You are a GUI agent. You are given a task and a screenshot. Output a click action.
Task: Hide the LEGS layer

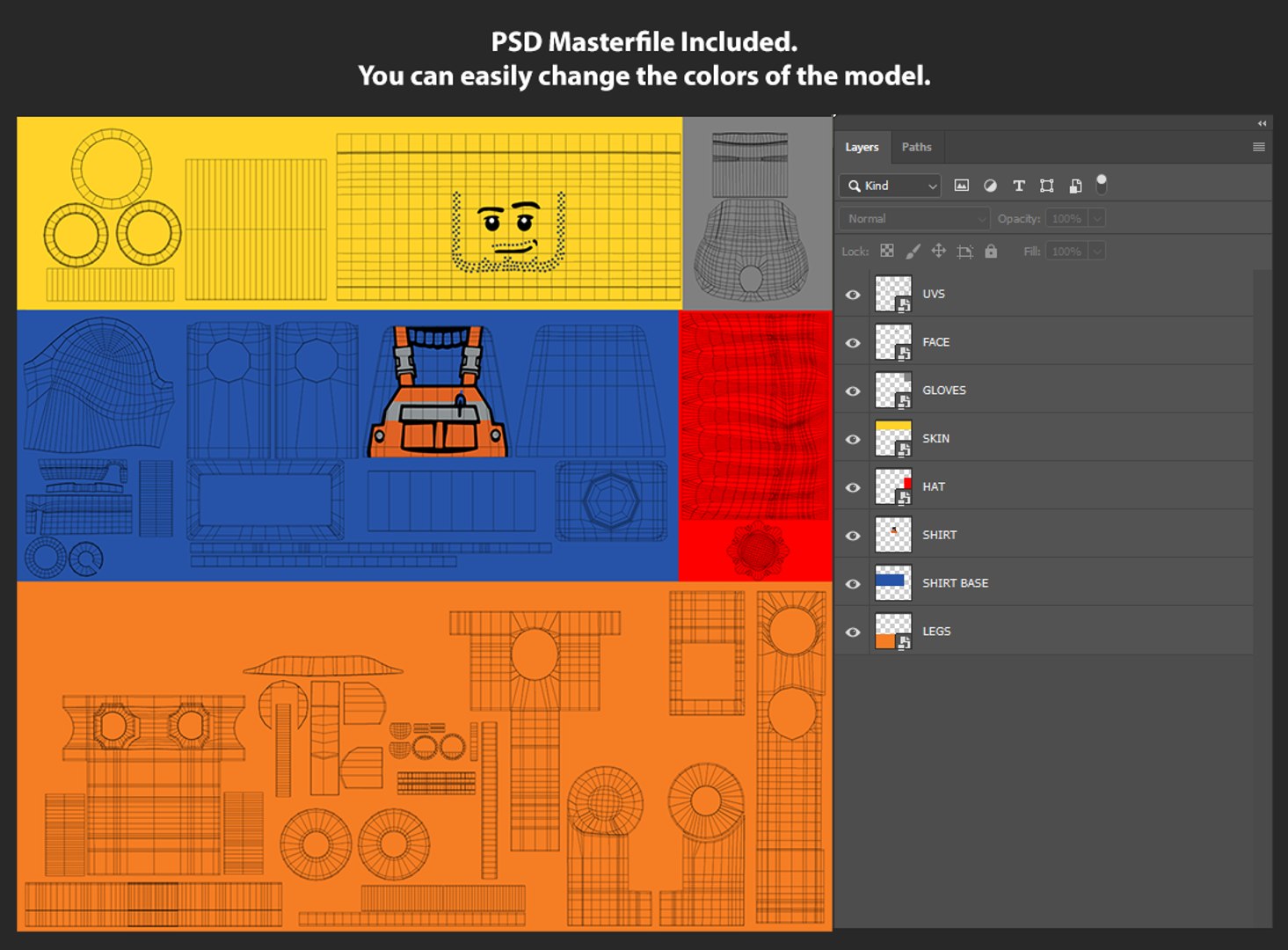pos(853,632)
